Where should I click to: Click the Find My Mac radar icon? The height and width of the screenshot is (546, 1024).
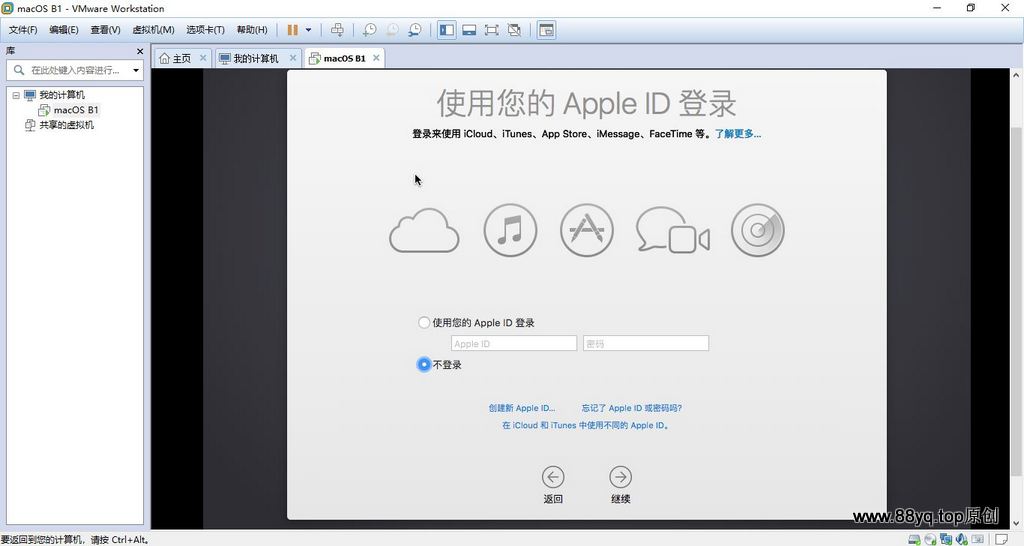click(x=758, y=231)
